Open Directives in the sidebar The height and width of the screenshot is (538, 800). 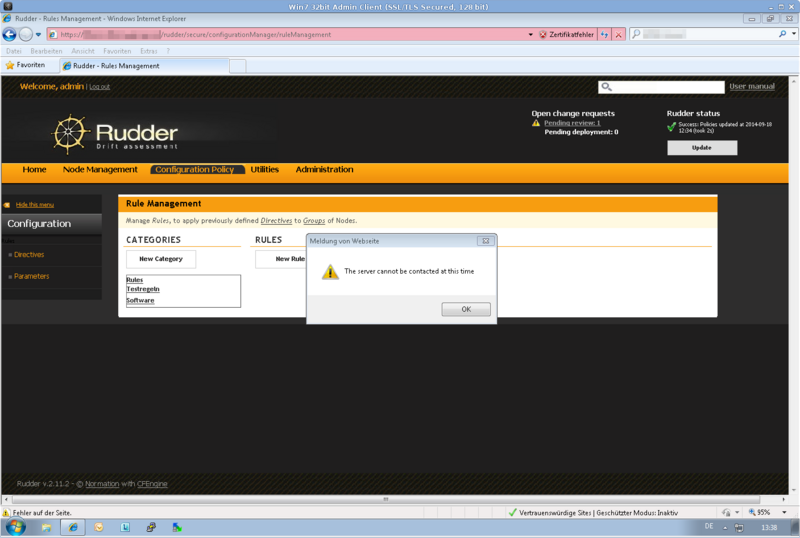[x=29, y=255]
